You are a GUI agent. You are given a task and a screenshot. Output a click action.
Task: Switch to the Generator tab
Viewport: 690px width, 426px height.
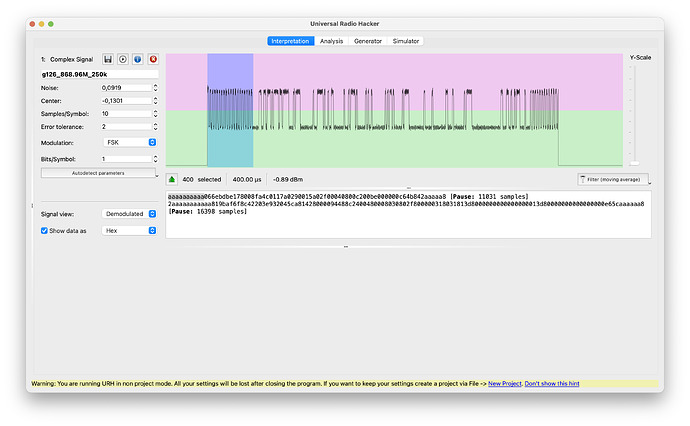click(367, 41)
